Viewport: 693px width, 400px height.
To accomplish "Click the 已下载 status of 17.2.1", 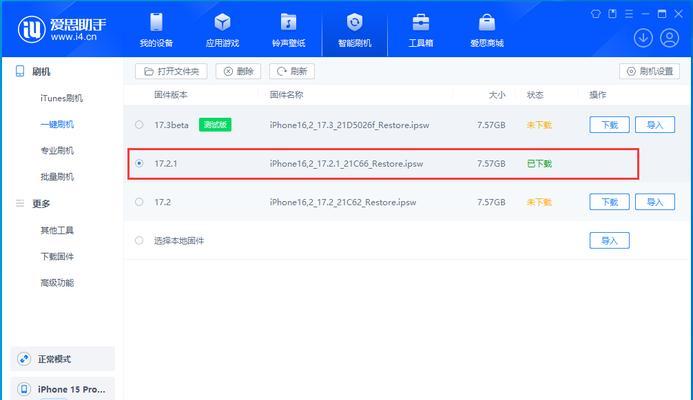I will pos(540,164).
